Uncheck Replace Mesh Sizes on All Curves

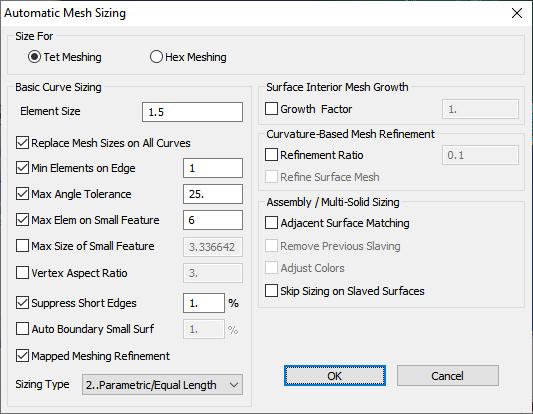[x=22, y=143]
